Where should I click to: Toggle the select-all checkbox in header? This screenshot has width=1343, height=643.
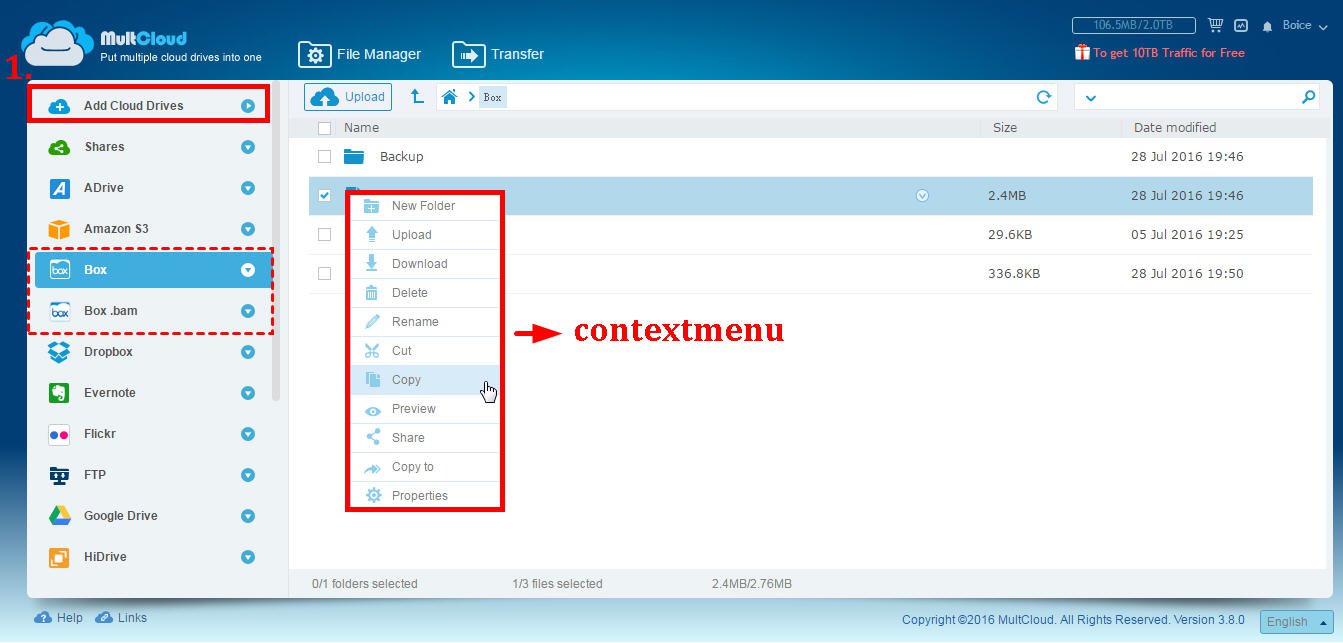tap(324, 128)
